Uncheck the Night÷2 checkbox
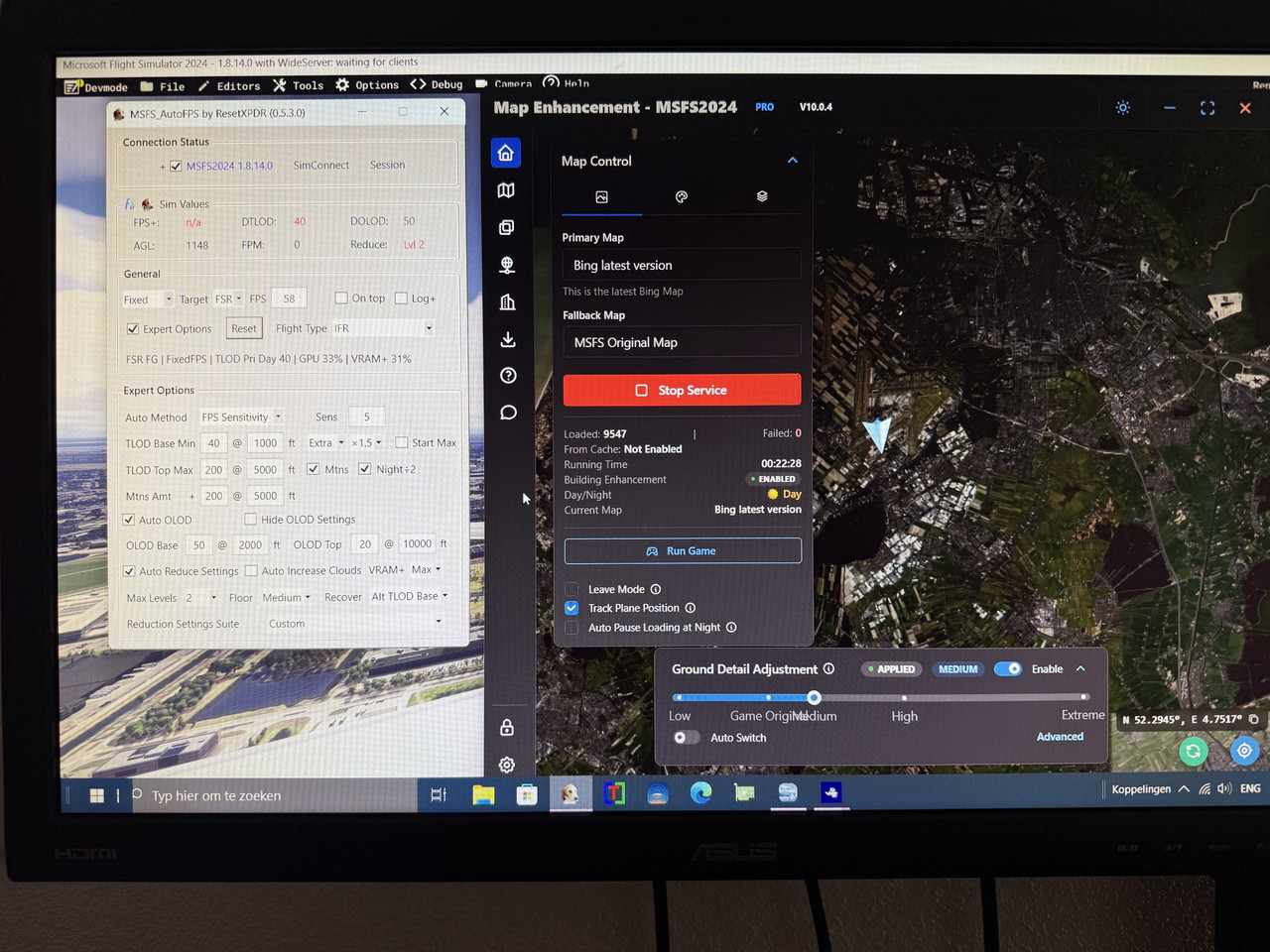 click(x=365, y=469)
